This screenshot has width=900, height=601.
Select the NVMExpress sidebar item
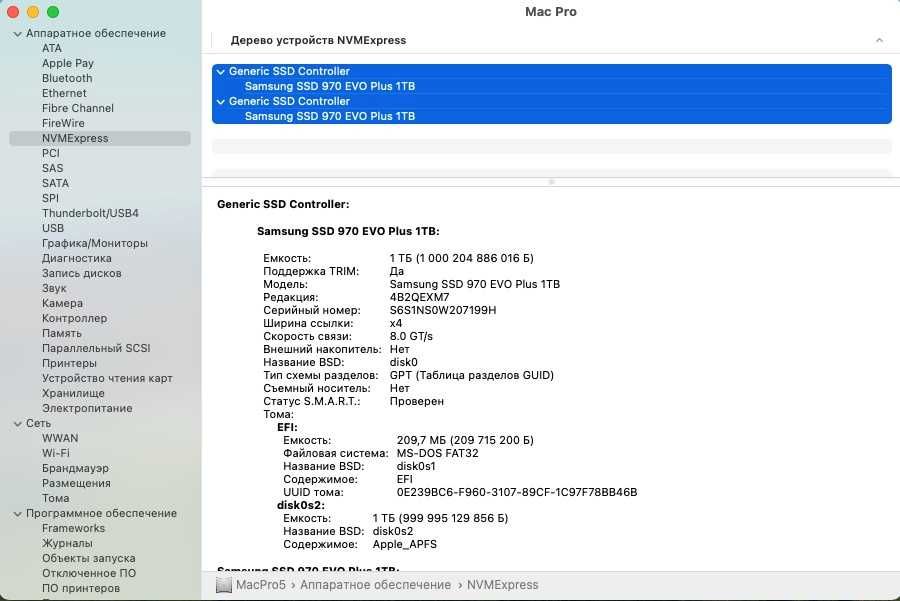[x=100, y=138]
